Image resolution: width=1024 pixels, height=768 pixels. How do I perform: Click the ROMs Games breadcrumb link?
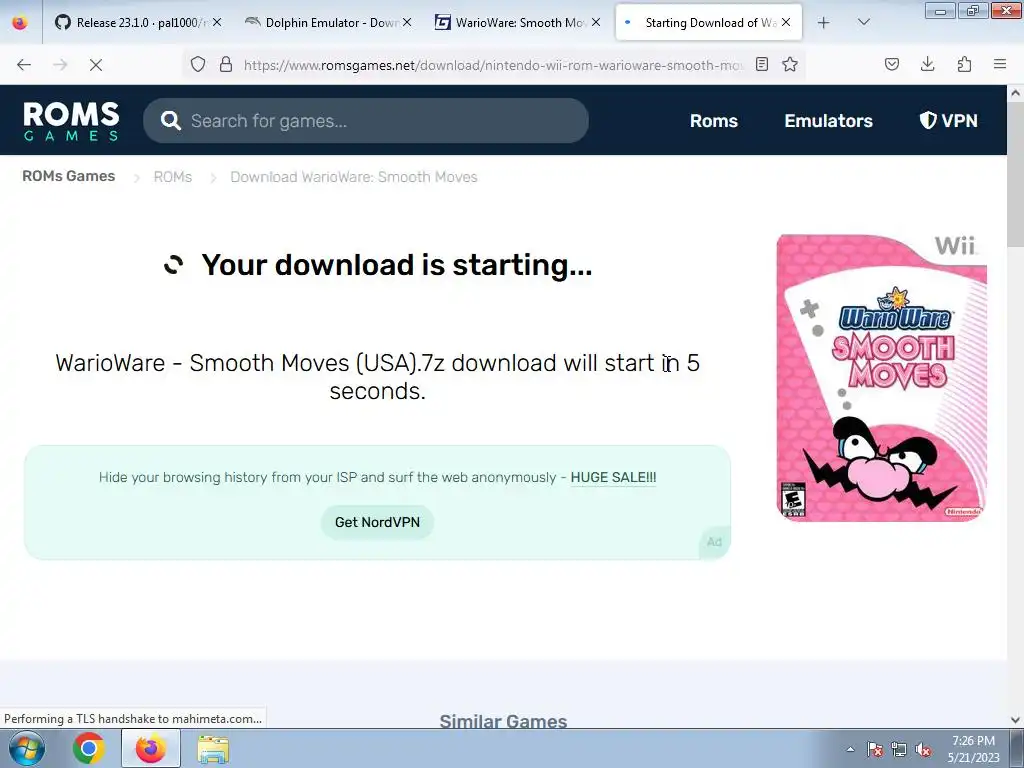(x=69, y=176)
